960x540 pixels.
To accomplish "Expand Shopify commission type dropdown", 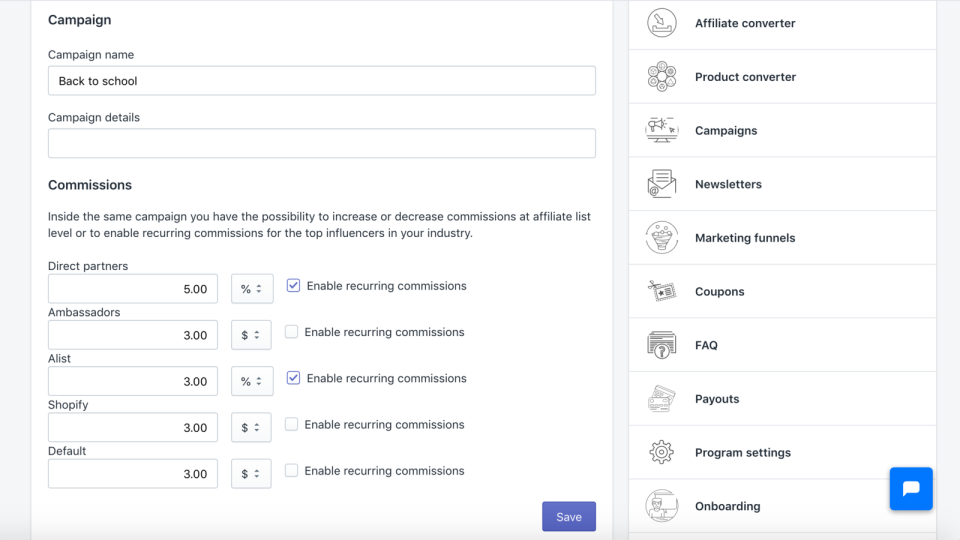I will [x=251, y=428].
